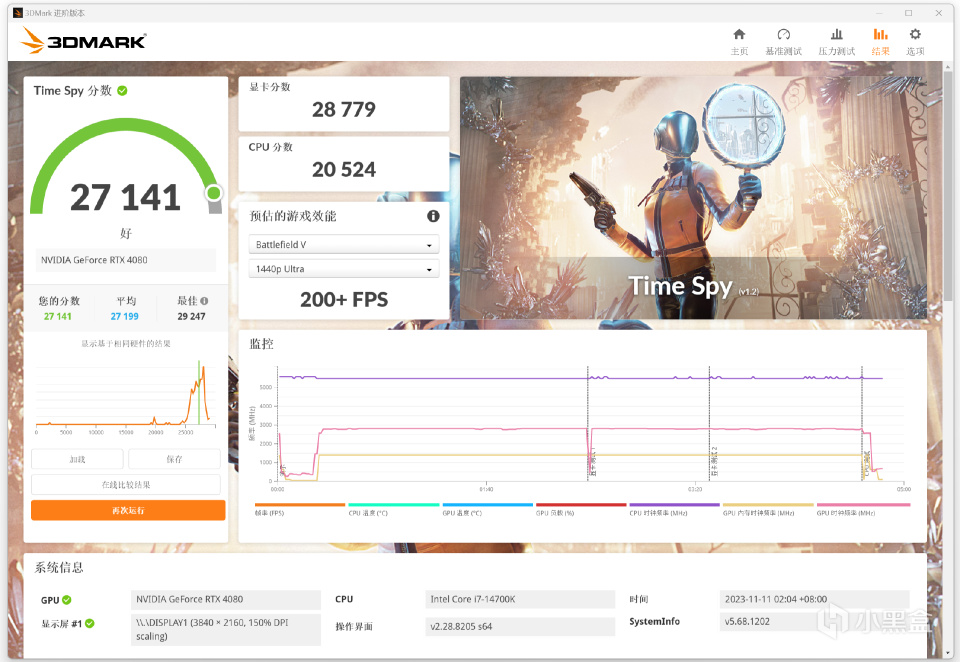The height and width of the screenshot is (662, 960).
Task: Click the green check icon next to Display #1
Action: [90, 623]
